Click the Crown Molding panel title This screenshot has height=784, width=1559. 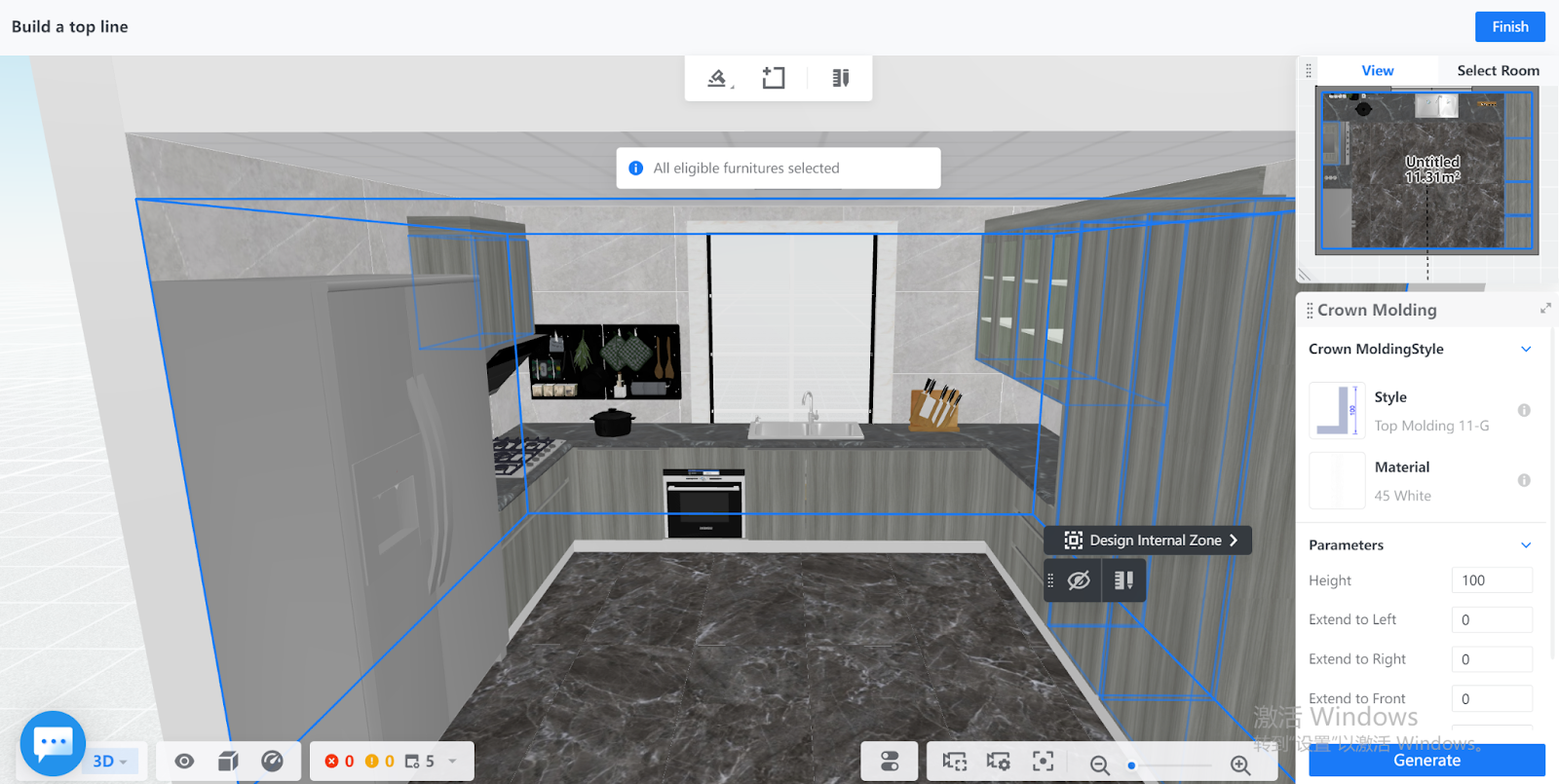click(1377, 310)
